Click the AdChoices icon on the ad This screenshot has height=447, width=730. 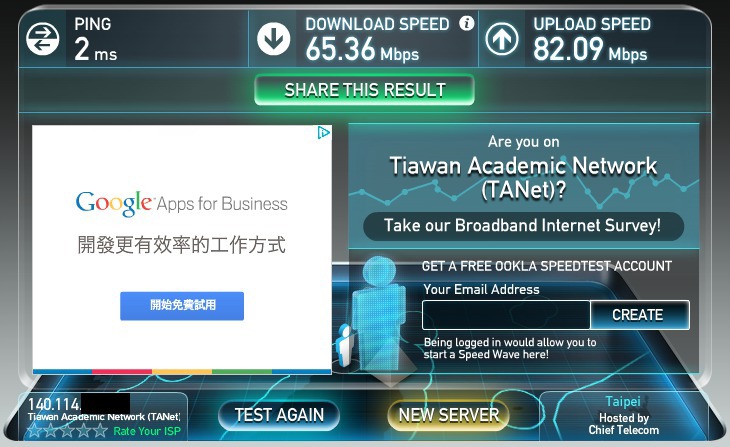click(x=324, y=133)
